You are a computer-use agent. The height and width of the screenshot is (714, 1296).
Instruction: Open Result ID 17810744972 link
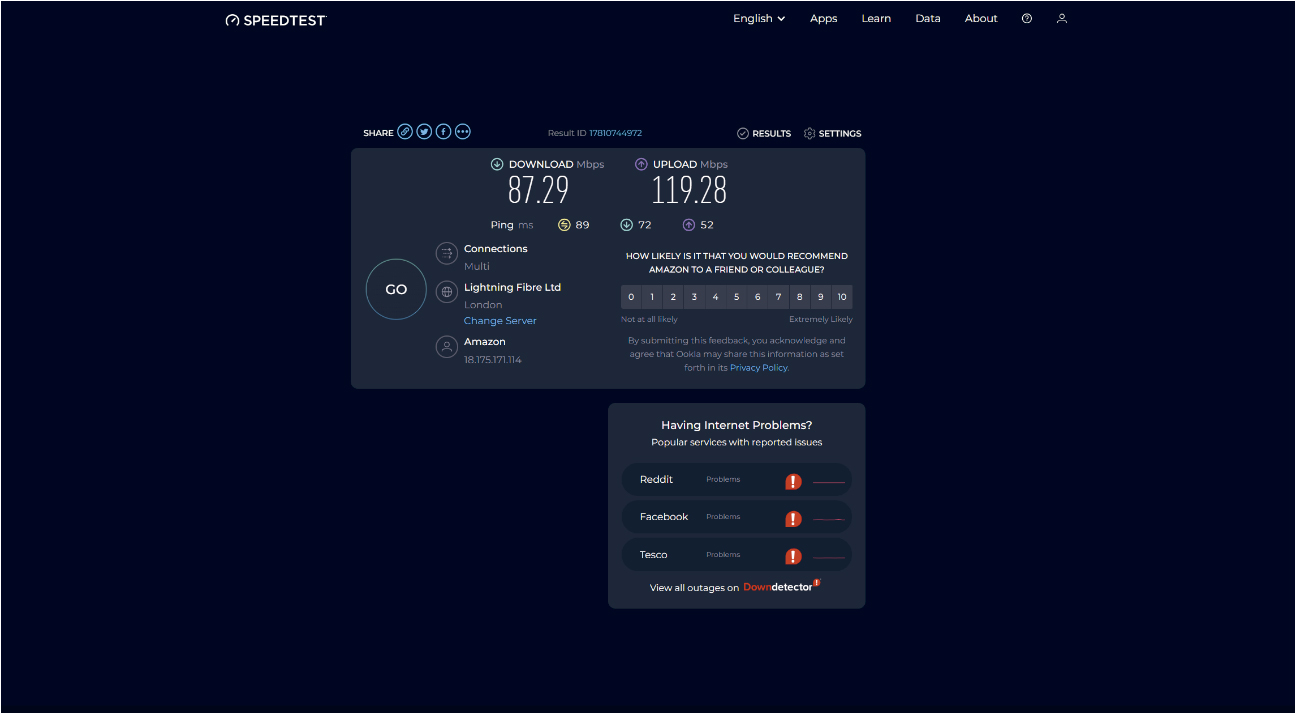615,133
